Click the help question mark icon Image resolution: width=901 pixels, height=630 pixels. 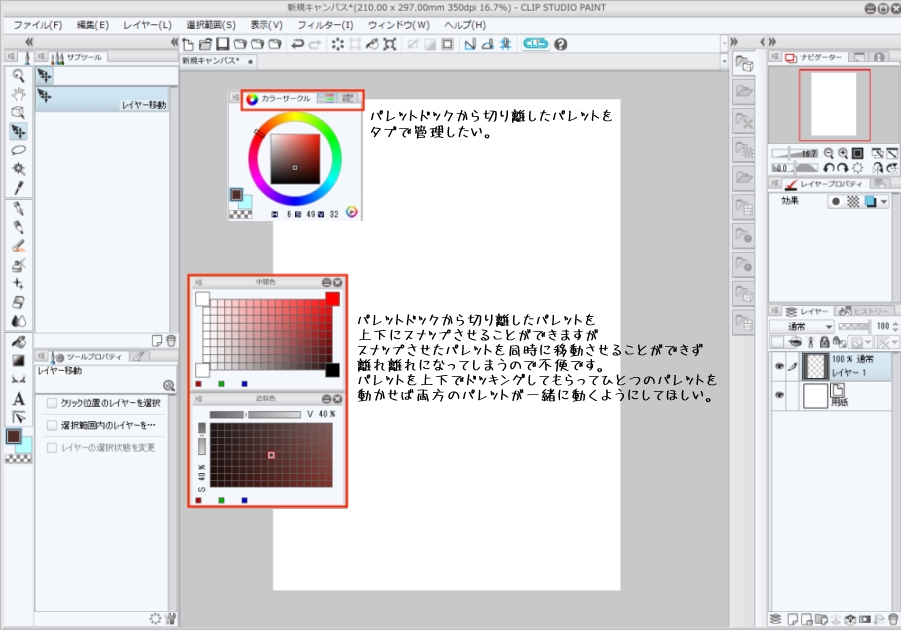pos(561,44)
